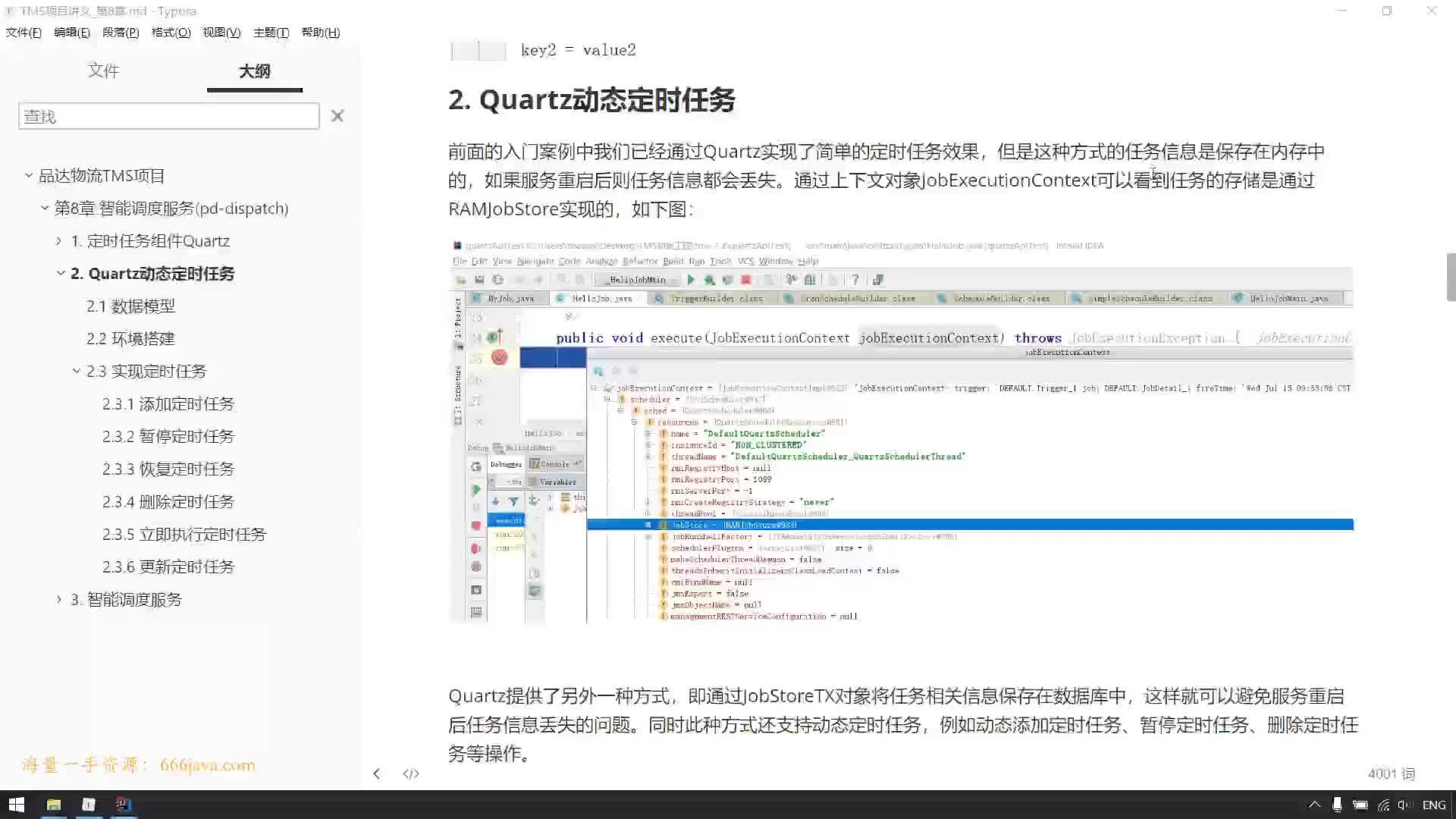The height and width of the screenshot is (819, 1456).
Task: Click the 查找 search input field
Action: (x=168, y=116)
